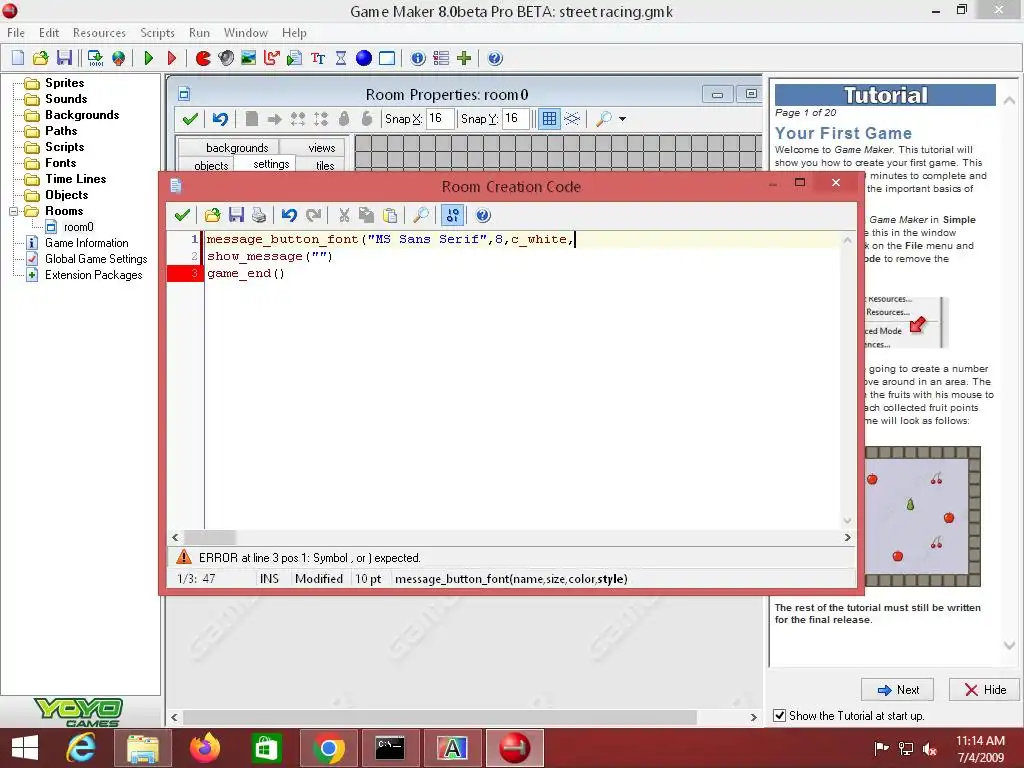Open Firefox from the taskbar
Viewport: 1024px width, 768px height.
coord(204,748)
